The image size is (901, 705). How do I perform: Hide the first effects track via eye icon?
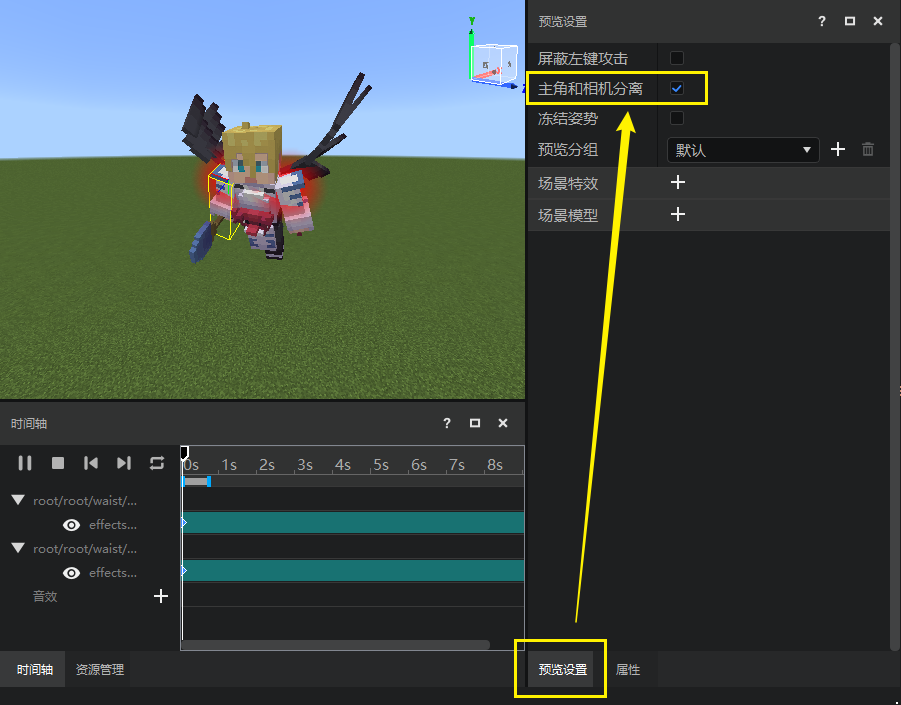[x=71, y=525]
